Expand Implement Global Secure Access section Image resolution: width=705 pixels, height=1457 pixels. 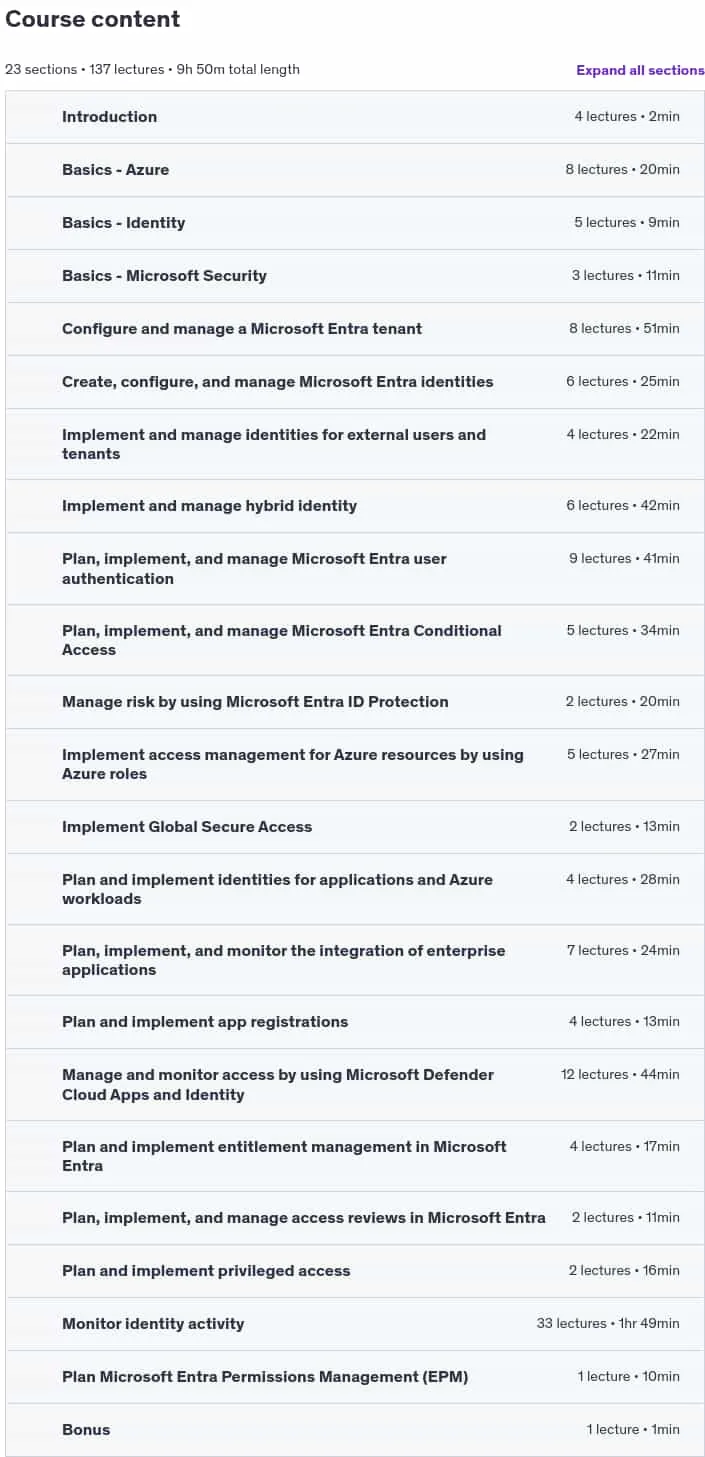pos(355,827)
